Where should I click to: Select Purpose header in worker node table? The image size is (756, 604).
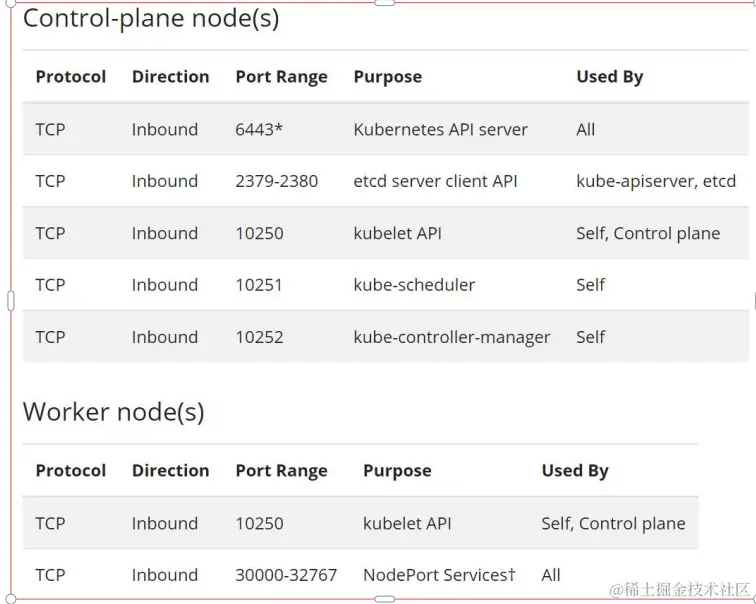(x=397, y=471)
